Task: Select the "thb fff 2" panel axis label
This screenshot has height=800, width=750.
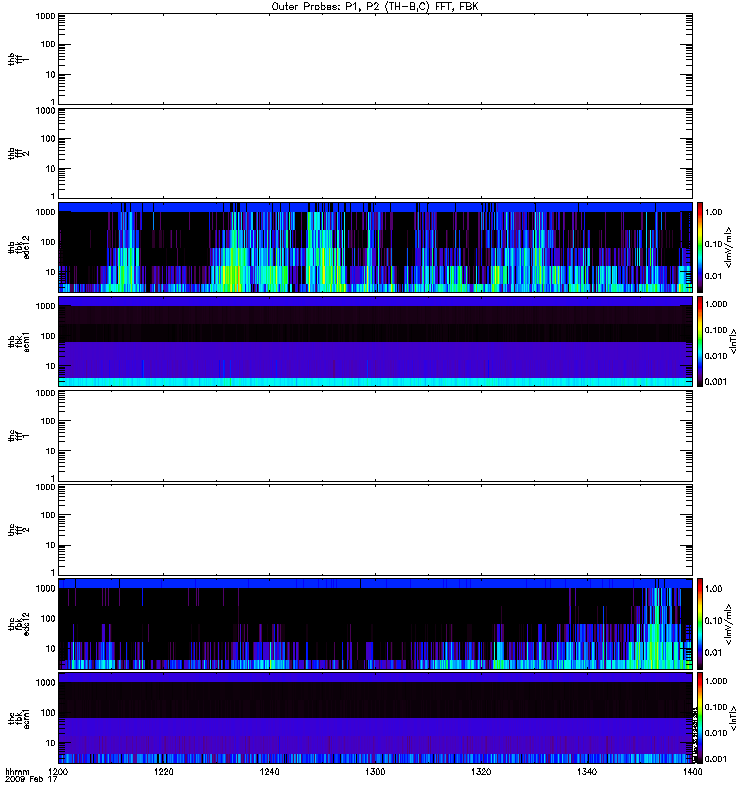Action: pos(18,154)
